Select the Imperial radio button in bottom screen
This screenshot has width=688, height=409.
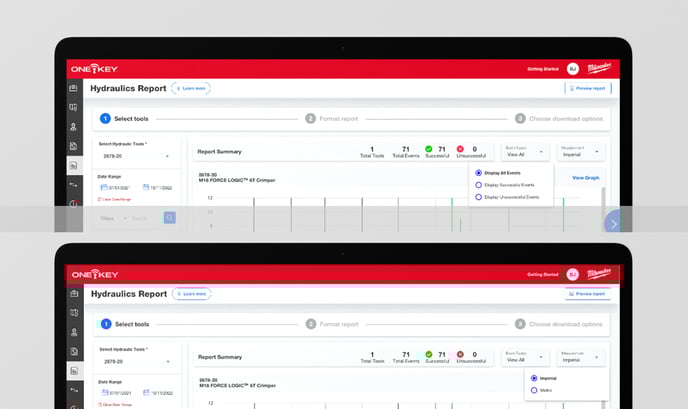pos(534,378)
